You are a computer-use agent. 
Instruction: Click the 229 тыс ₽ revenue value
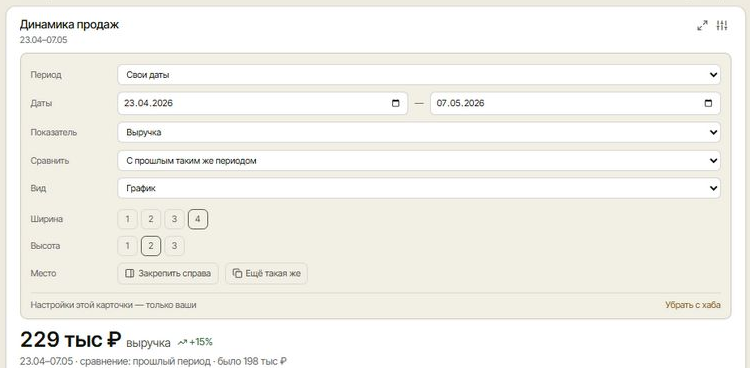tap(70, 340)
